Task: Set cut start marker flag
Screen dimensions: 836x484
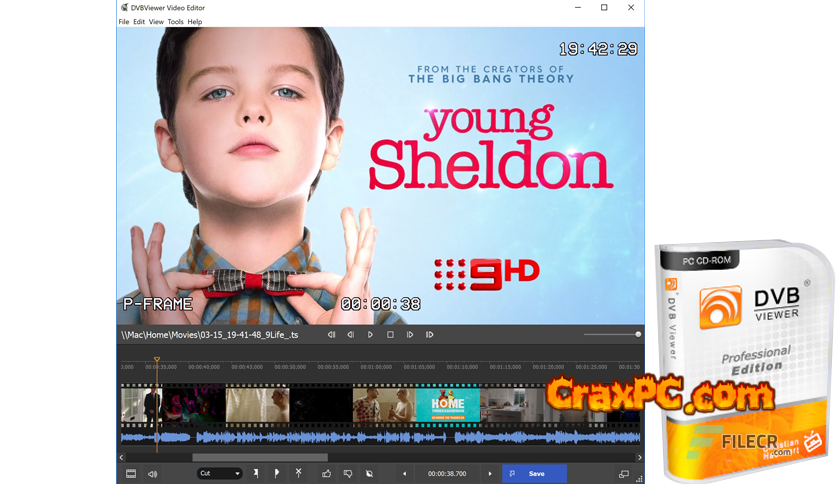Action: pos(256,473)
